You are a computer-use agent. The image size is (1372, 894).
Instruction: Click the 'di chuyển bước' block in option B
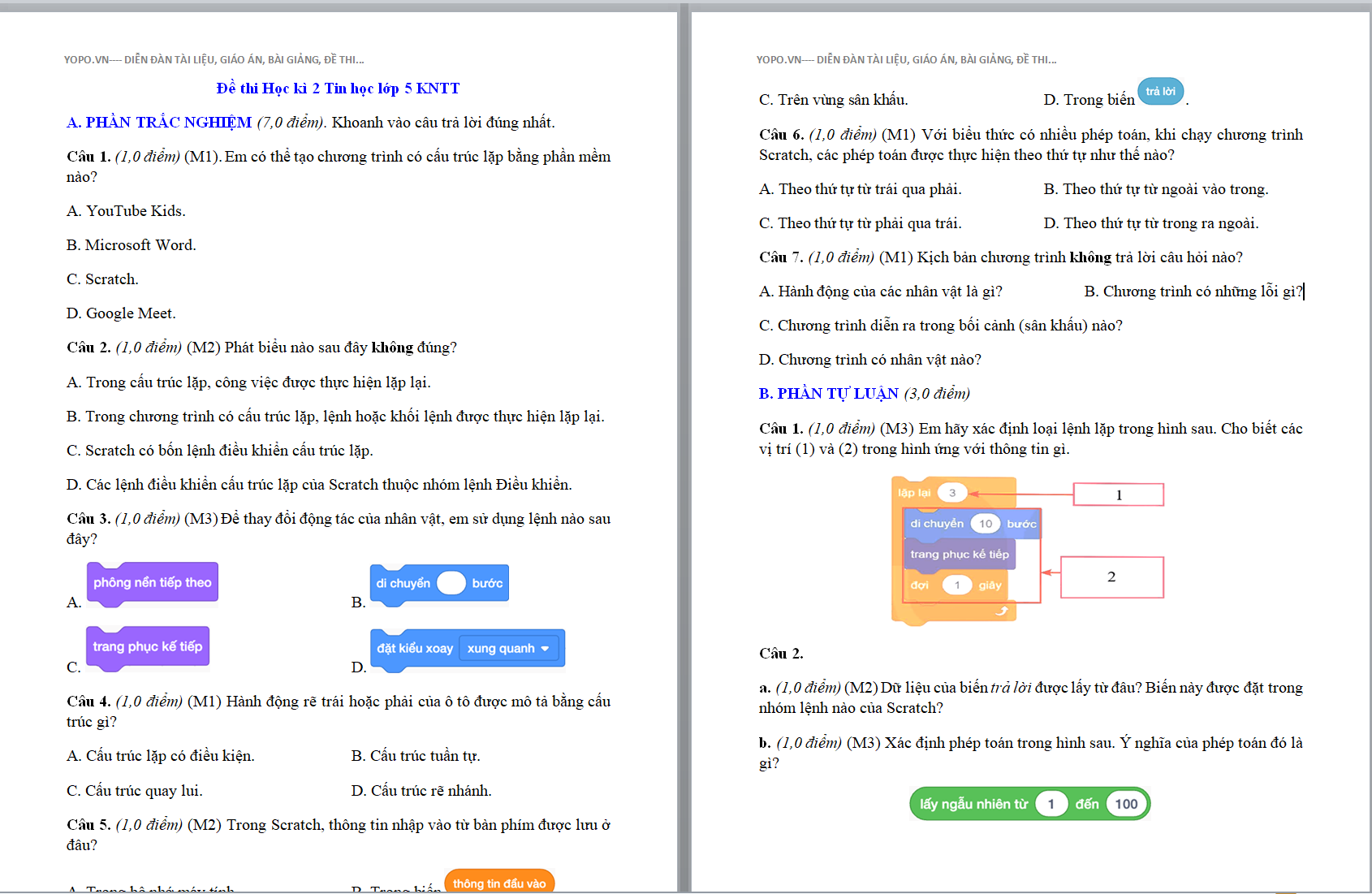point(404,584)
